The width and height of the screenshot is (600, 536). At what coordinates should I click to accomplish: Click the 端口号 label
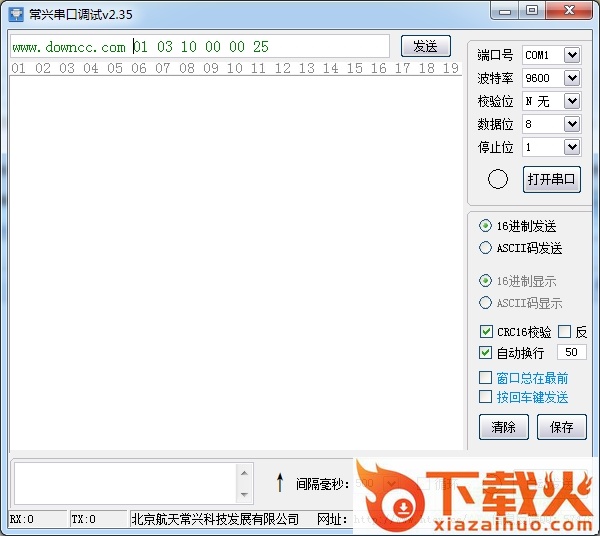click(495, 55)
